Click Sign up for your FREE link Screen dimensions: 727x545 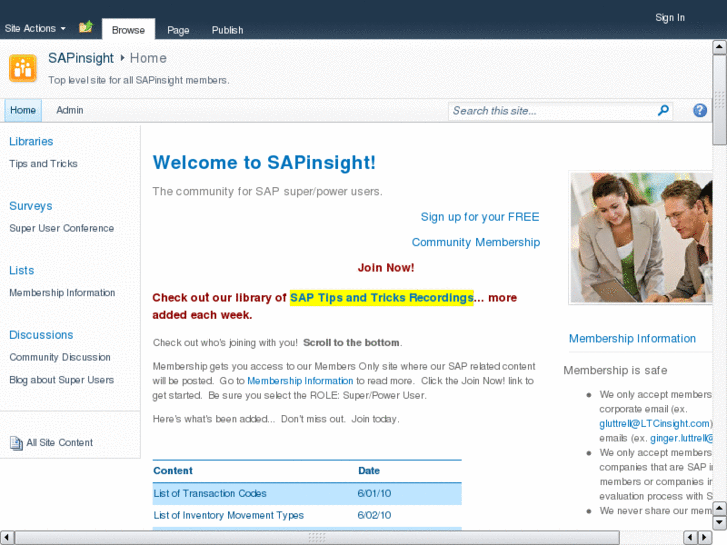pos(480,217)
